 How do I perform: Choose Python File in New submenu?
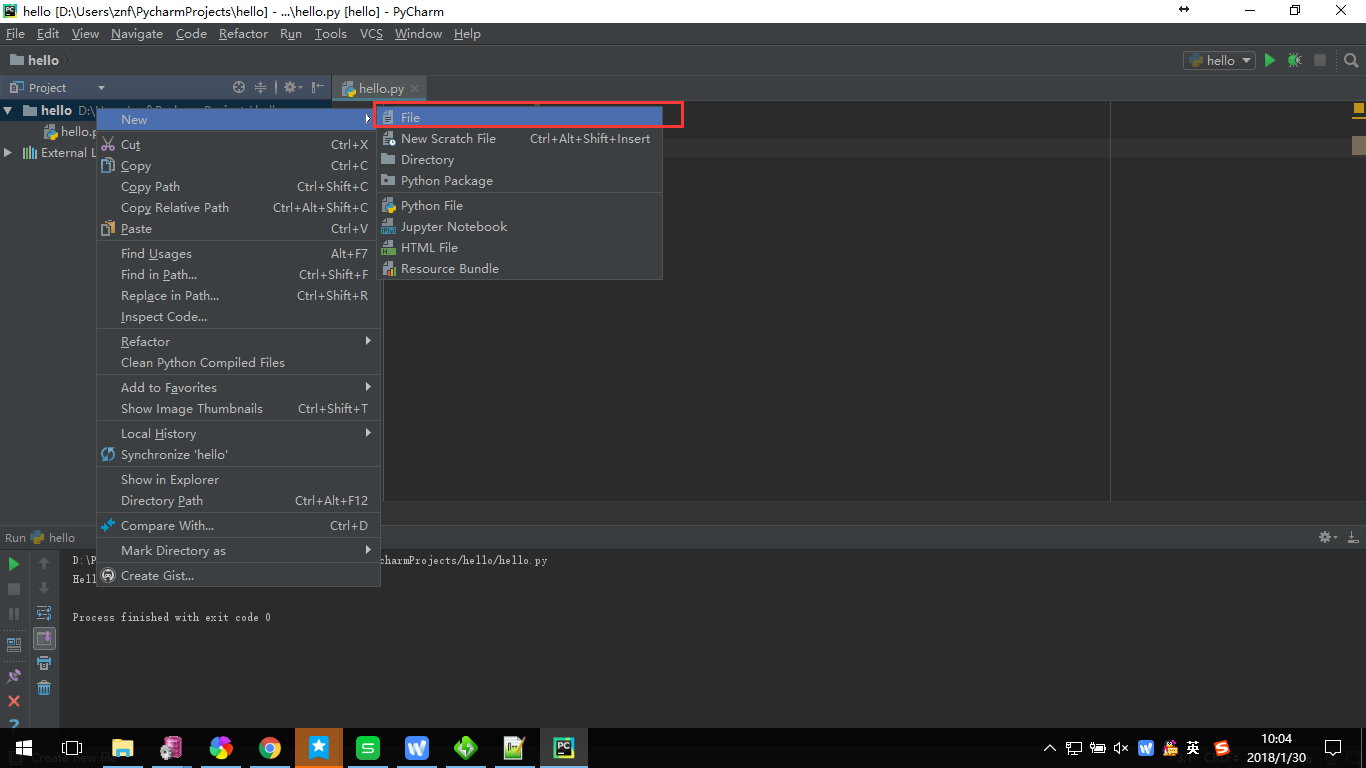519,206
